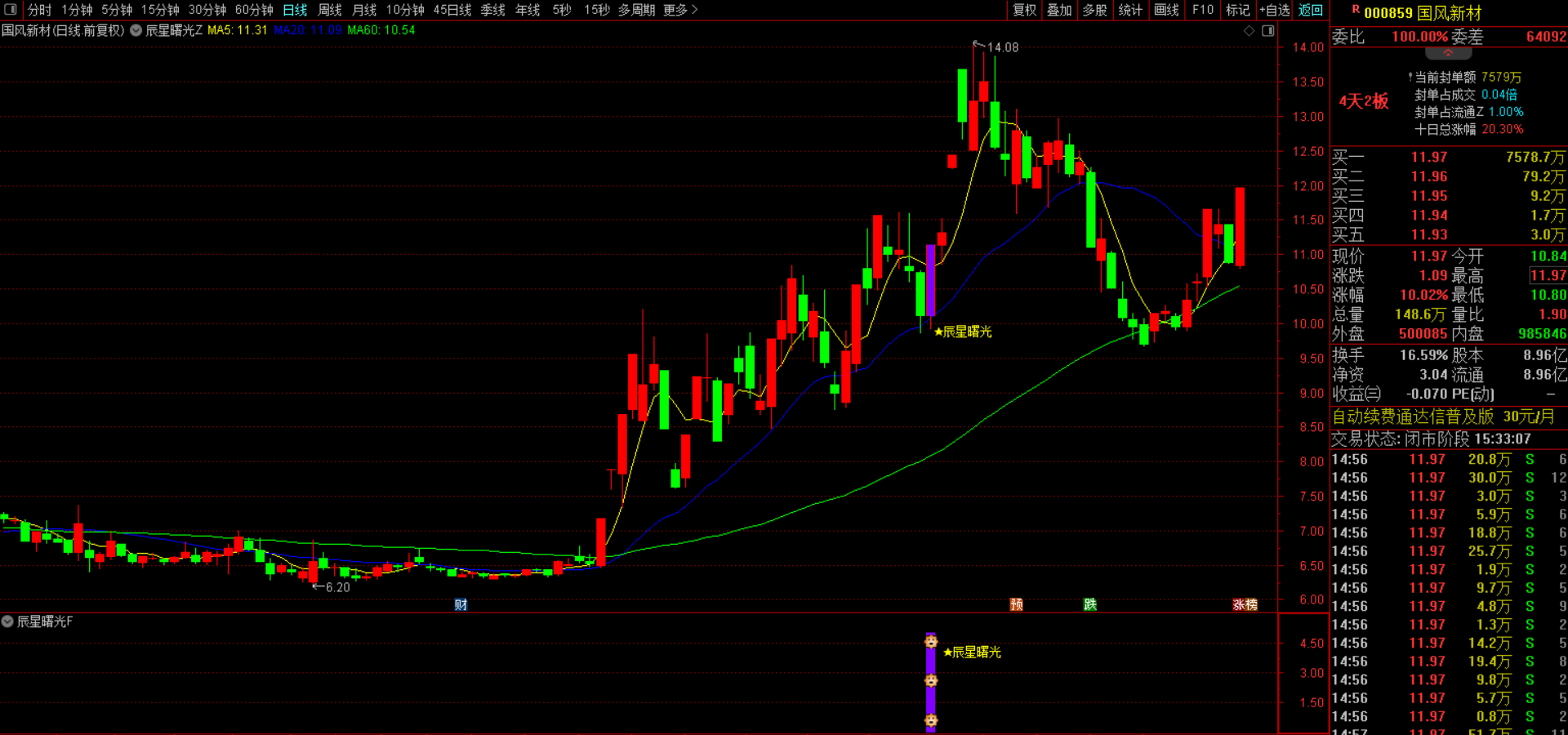Viewport: 1568px width, 735px height.
Task: Select the 15秒 period tab
Action: [597, 10]
